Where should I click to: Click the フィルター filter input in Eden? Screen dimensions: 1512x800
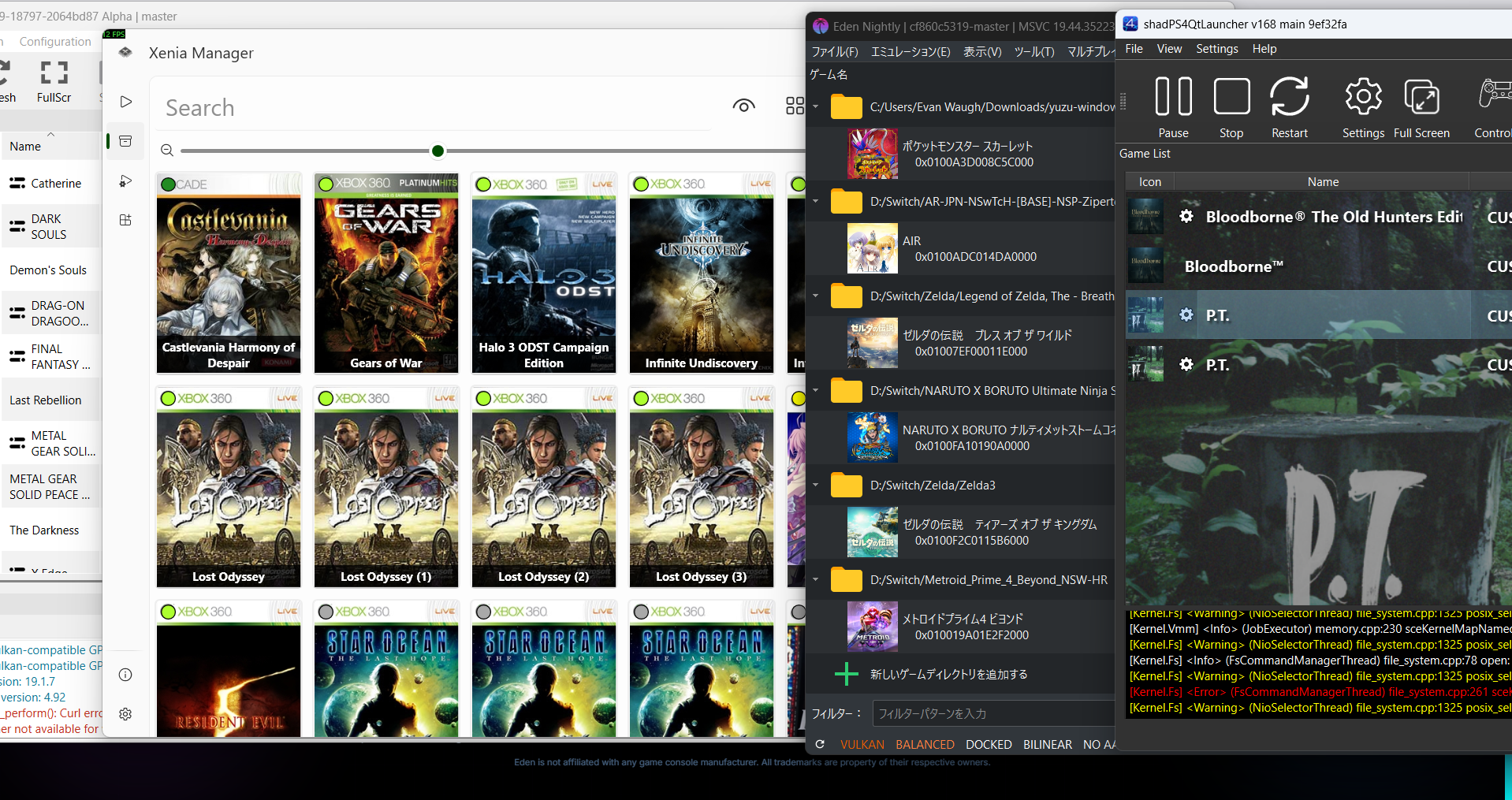point(994,713)
